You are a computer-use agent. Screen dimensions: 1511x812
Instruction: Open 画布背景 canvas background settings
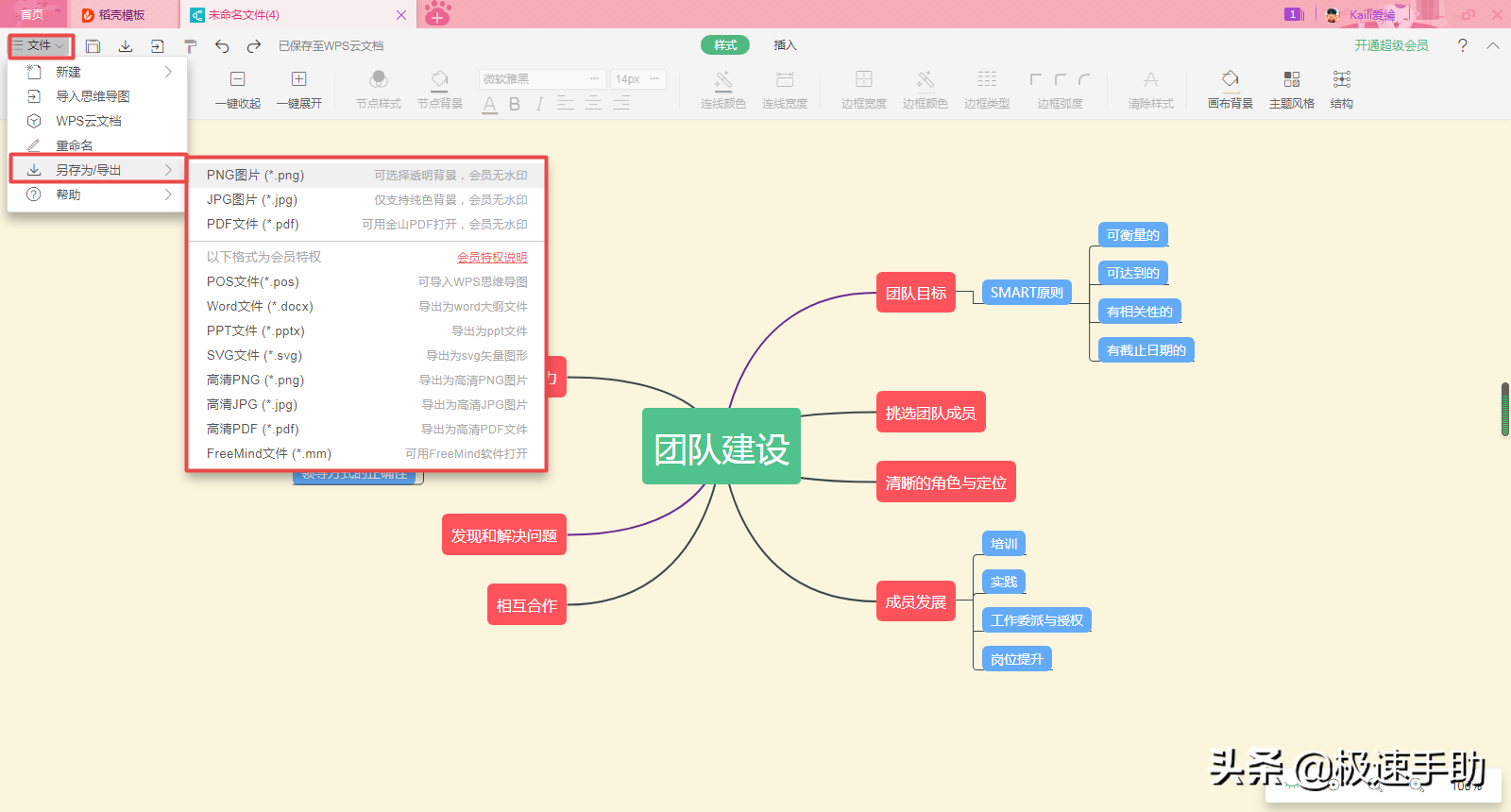click(x=1231, y=90)
